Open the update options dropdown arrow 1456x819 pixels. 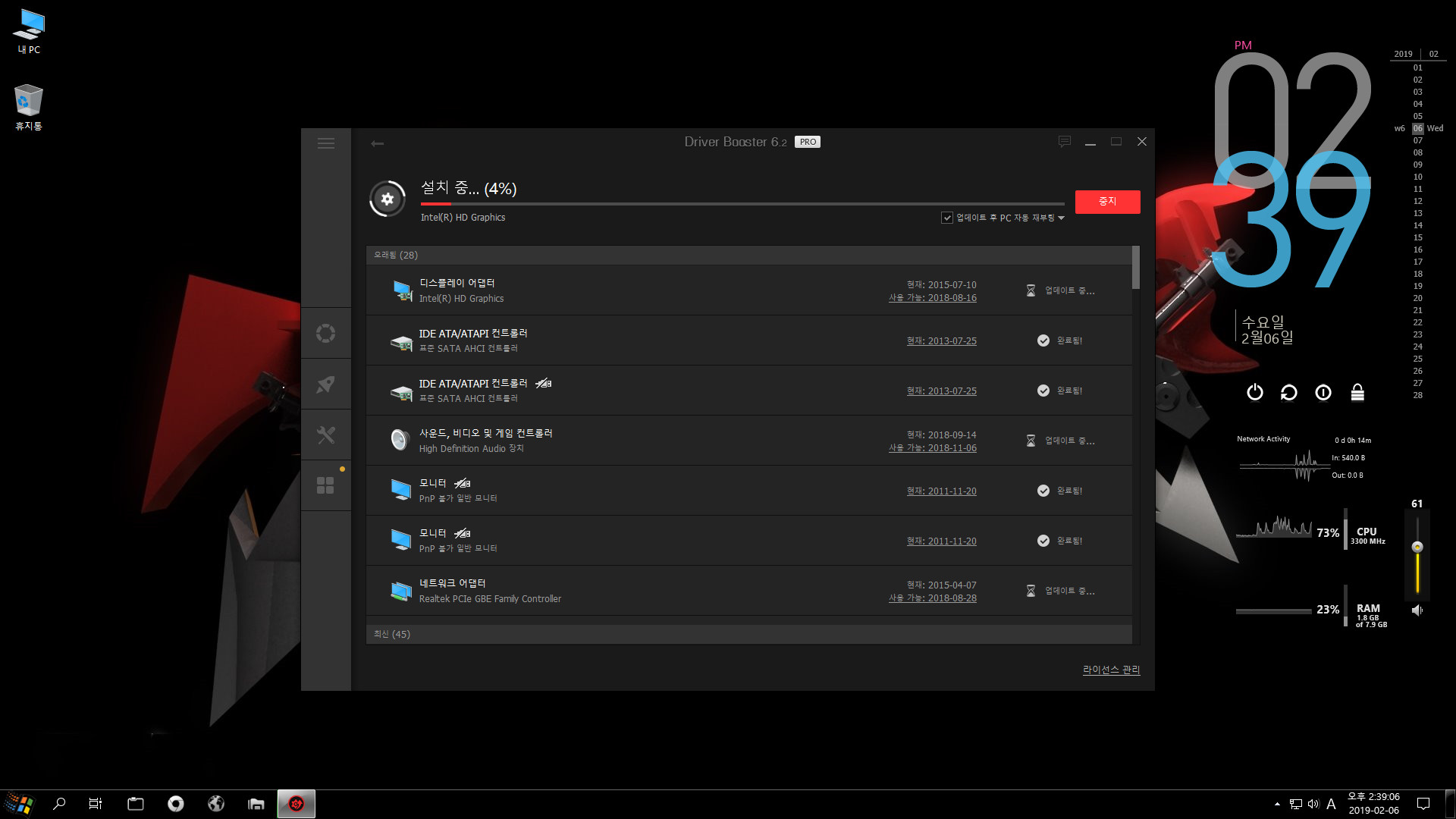1062,218
